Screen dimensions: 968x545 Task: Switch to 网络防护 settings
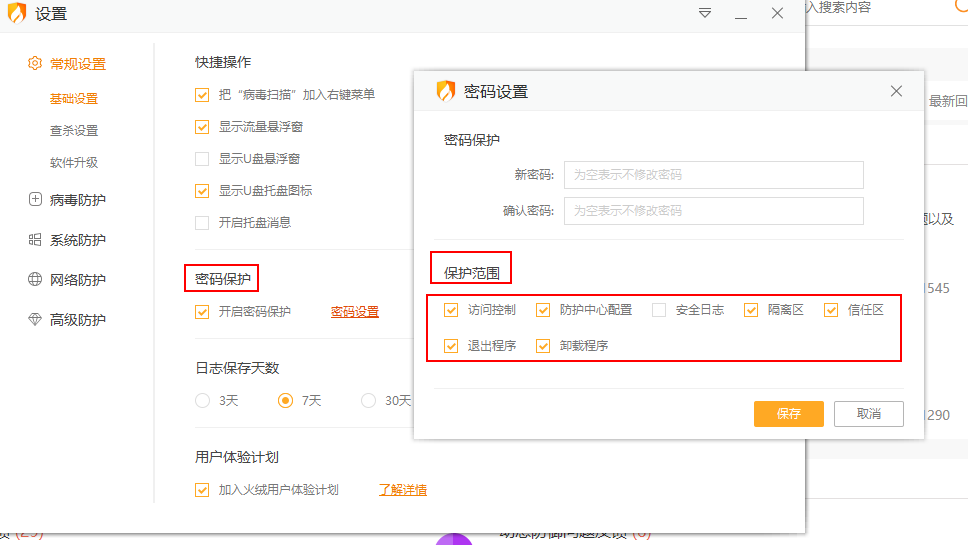click(x=78, y=280)
